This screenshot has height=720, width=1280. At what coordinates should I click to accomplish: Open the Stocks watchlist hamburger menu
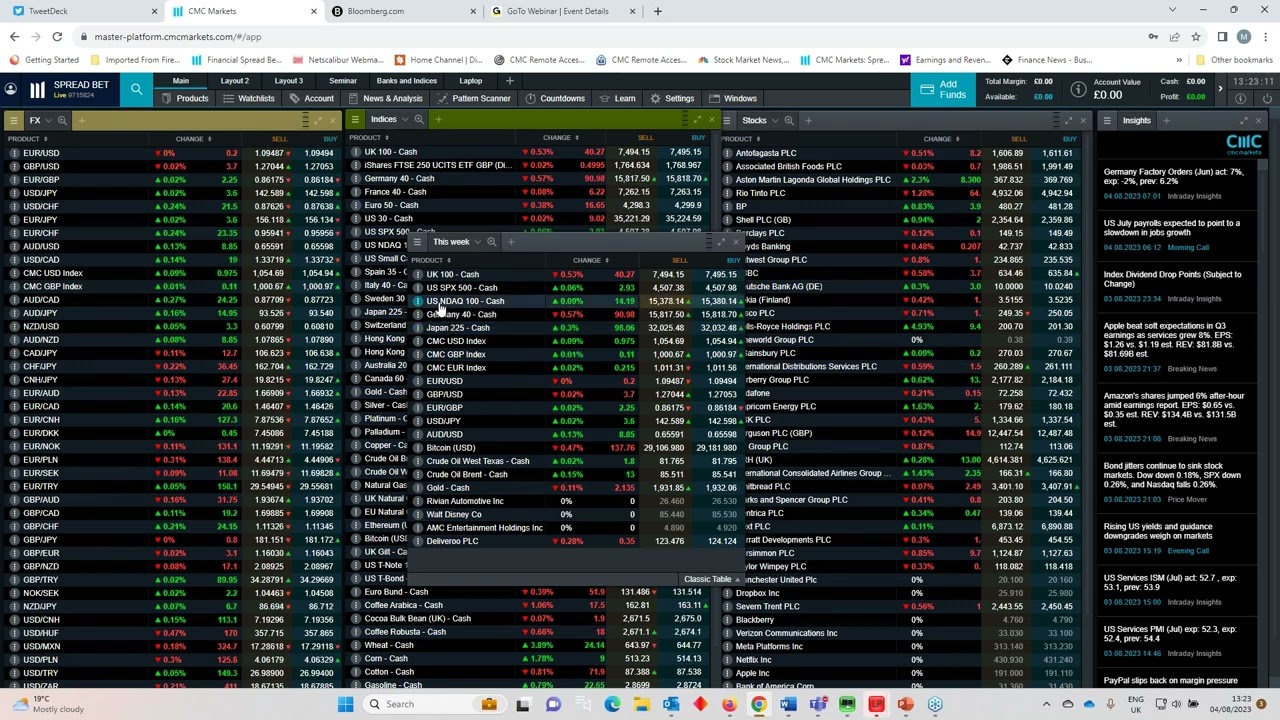tap(728, 120)
